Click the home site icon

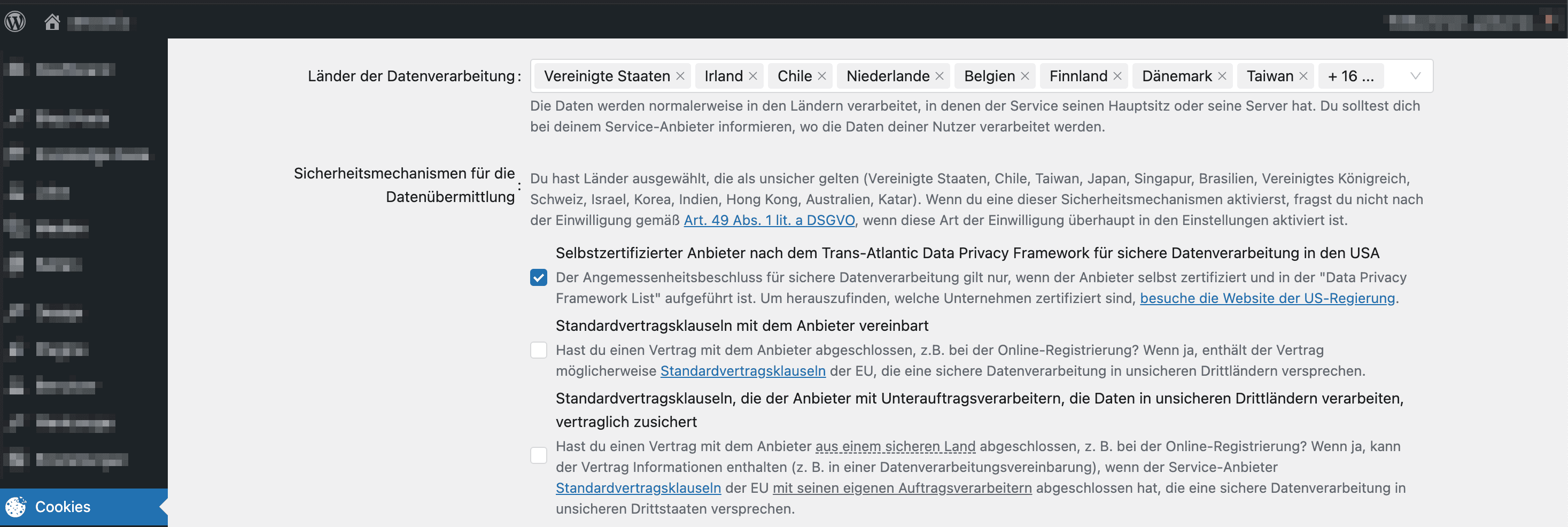tap(52, 22)
